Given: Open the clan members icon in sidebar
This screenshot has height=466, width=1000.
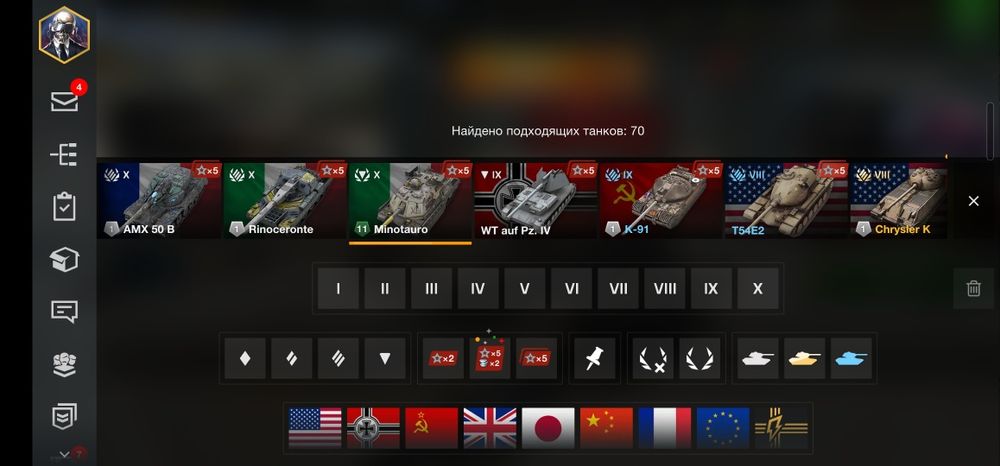Looking at the screenshot, I should pos(64,364).
